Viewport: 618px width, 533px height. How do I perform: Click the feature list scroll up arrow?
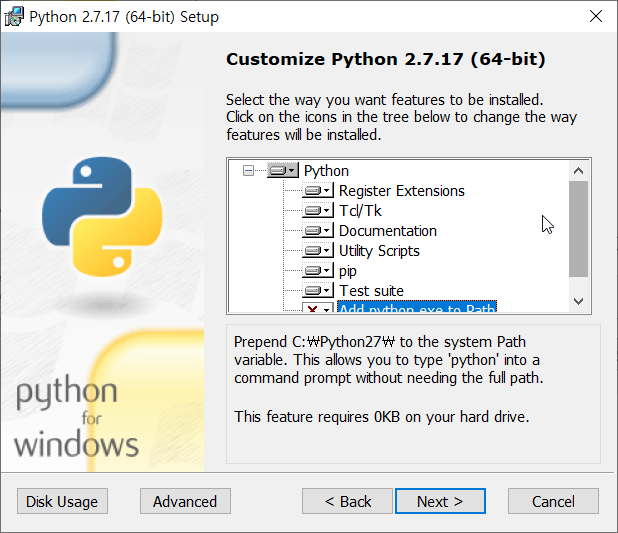(x=579, y=171)
